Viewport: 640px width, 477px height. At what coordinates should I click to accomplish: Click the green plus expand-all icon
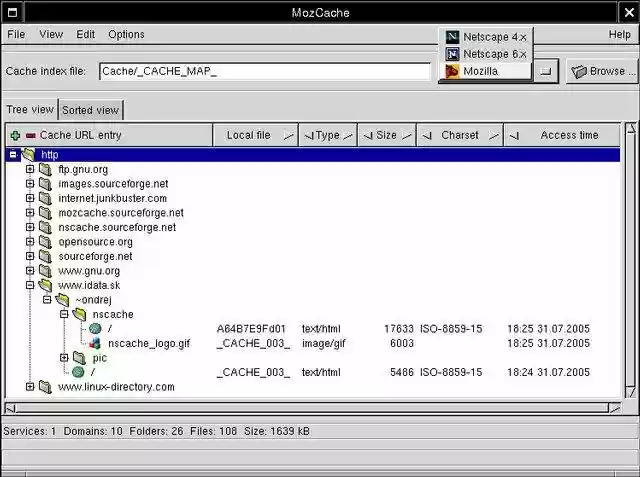(15, 135)
